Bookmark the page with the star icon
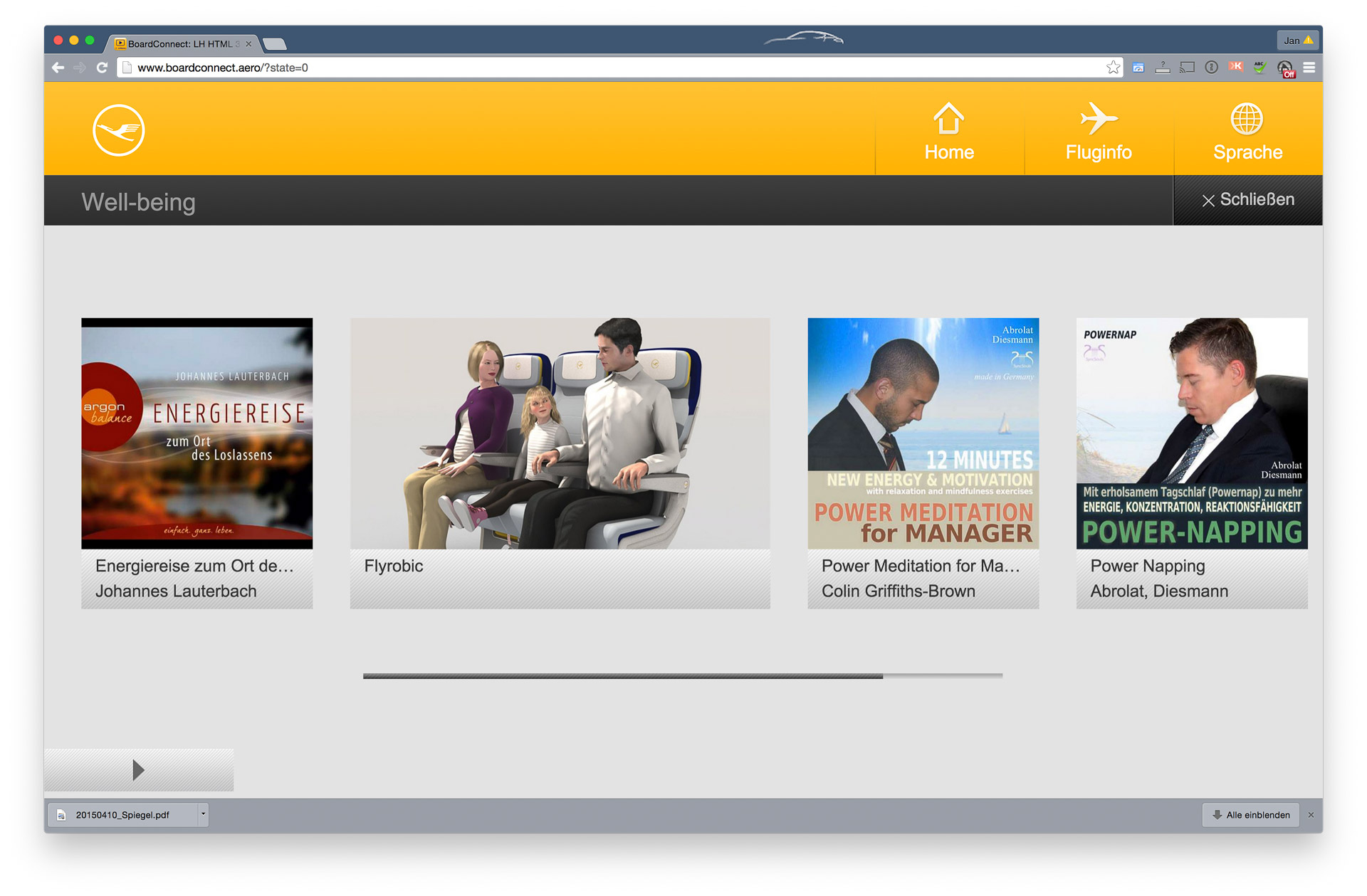1367x896 pixels. coord(1113,68)
